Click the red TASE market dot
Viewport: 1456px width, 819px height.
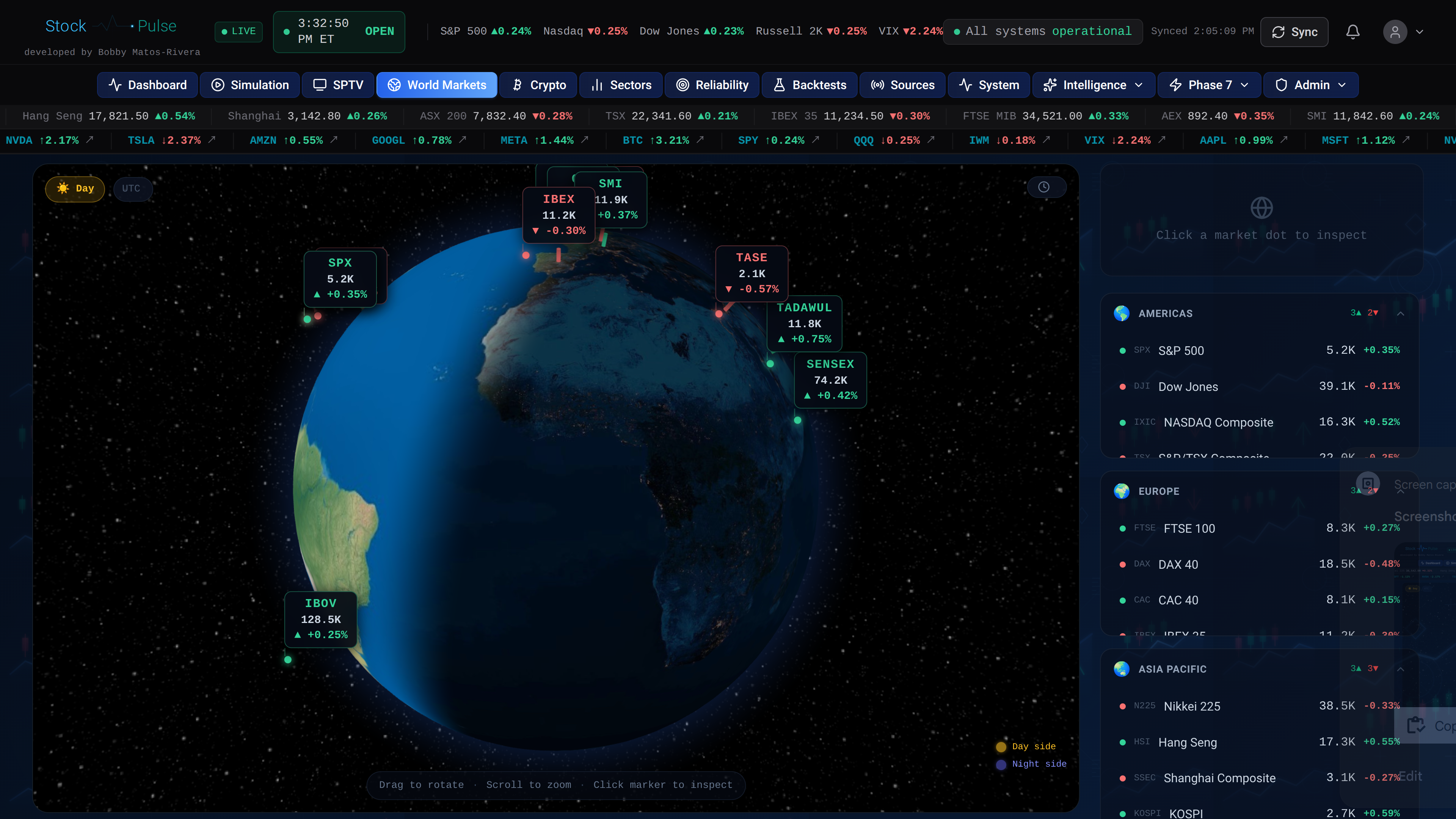coord(719,314)
